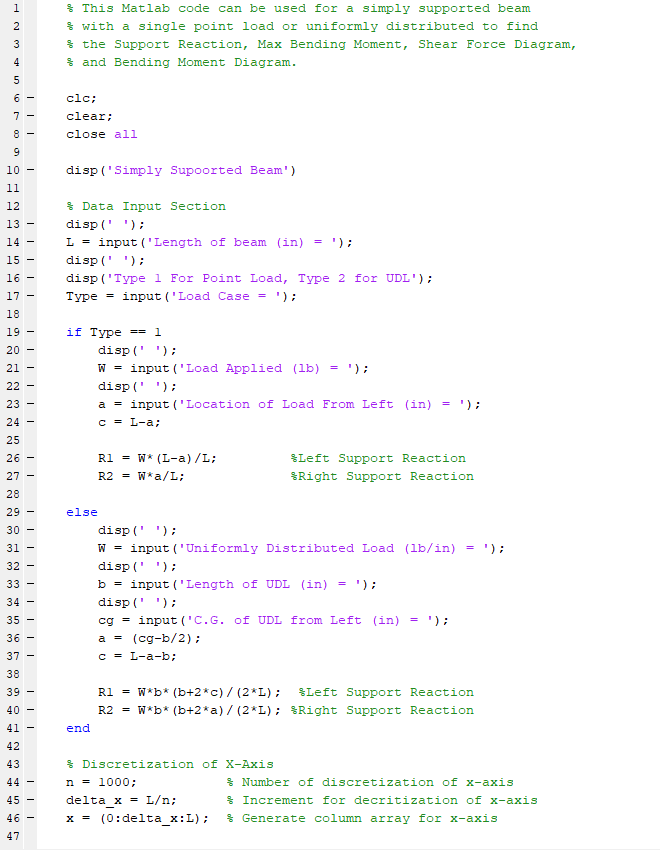Click the 'else' keyword
This screenshot has width=660, height=850.
click(82, 512)
